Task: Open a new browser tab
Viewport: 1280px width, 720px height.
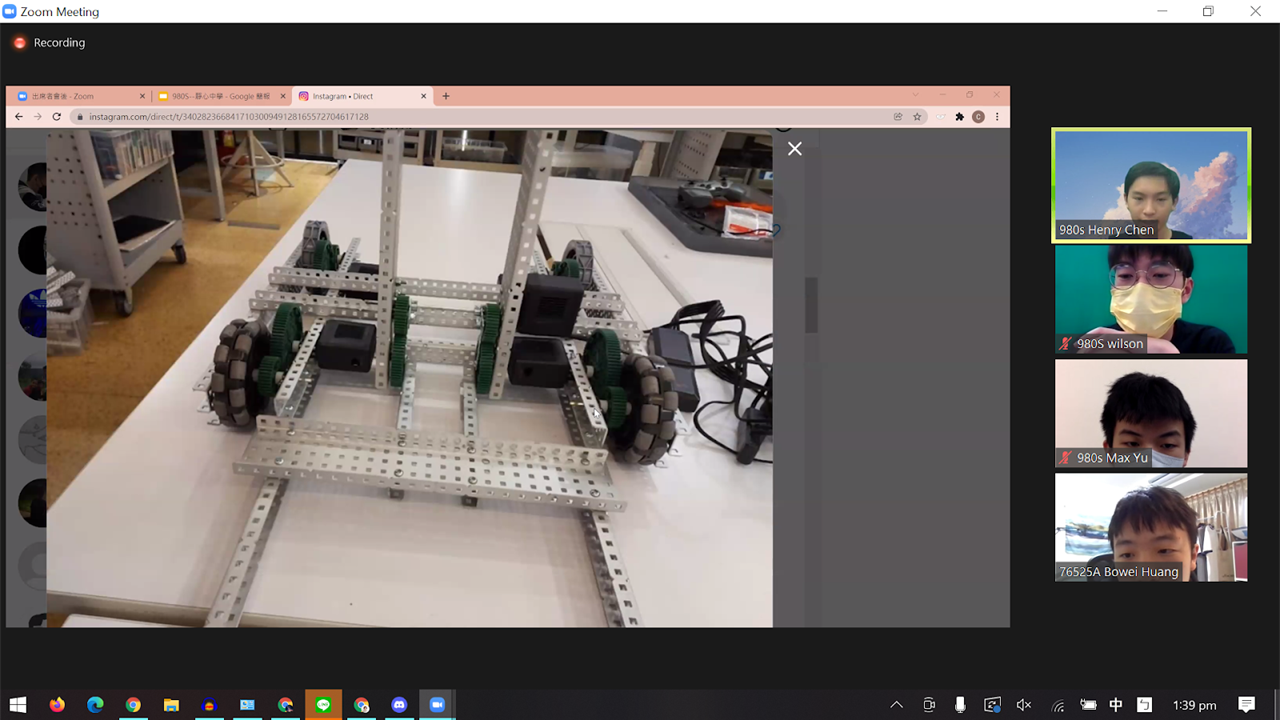Action: [446, 96]
